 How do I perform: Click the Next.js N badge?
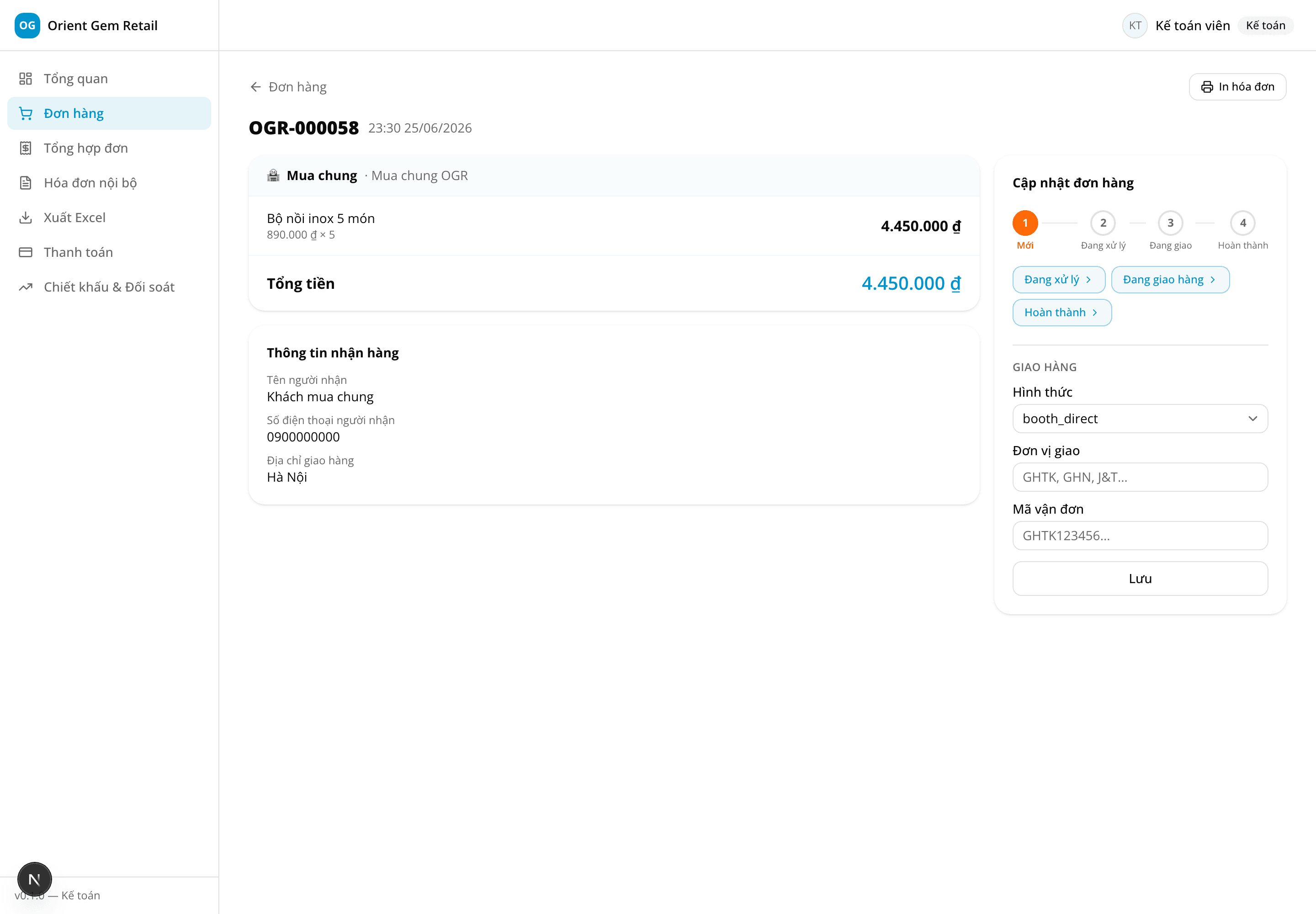[x=34, y=879]
